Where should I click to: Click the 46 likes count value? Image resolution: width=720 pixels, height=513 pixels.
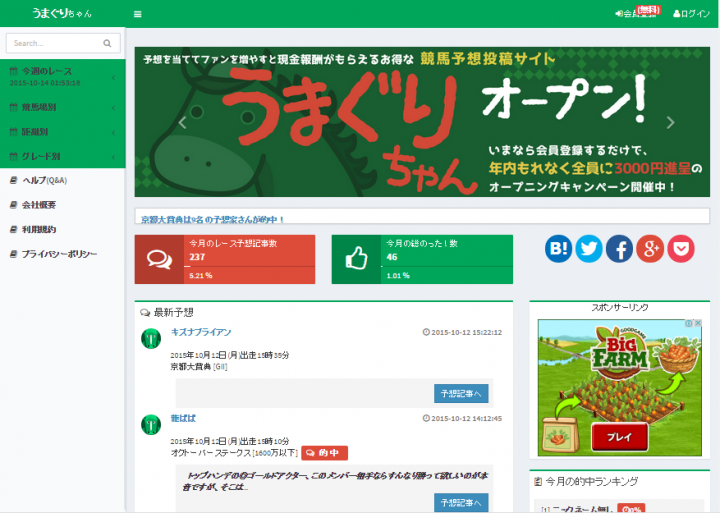tap(392, 257)
